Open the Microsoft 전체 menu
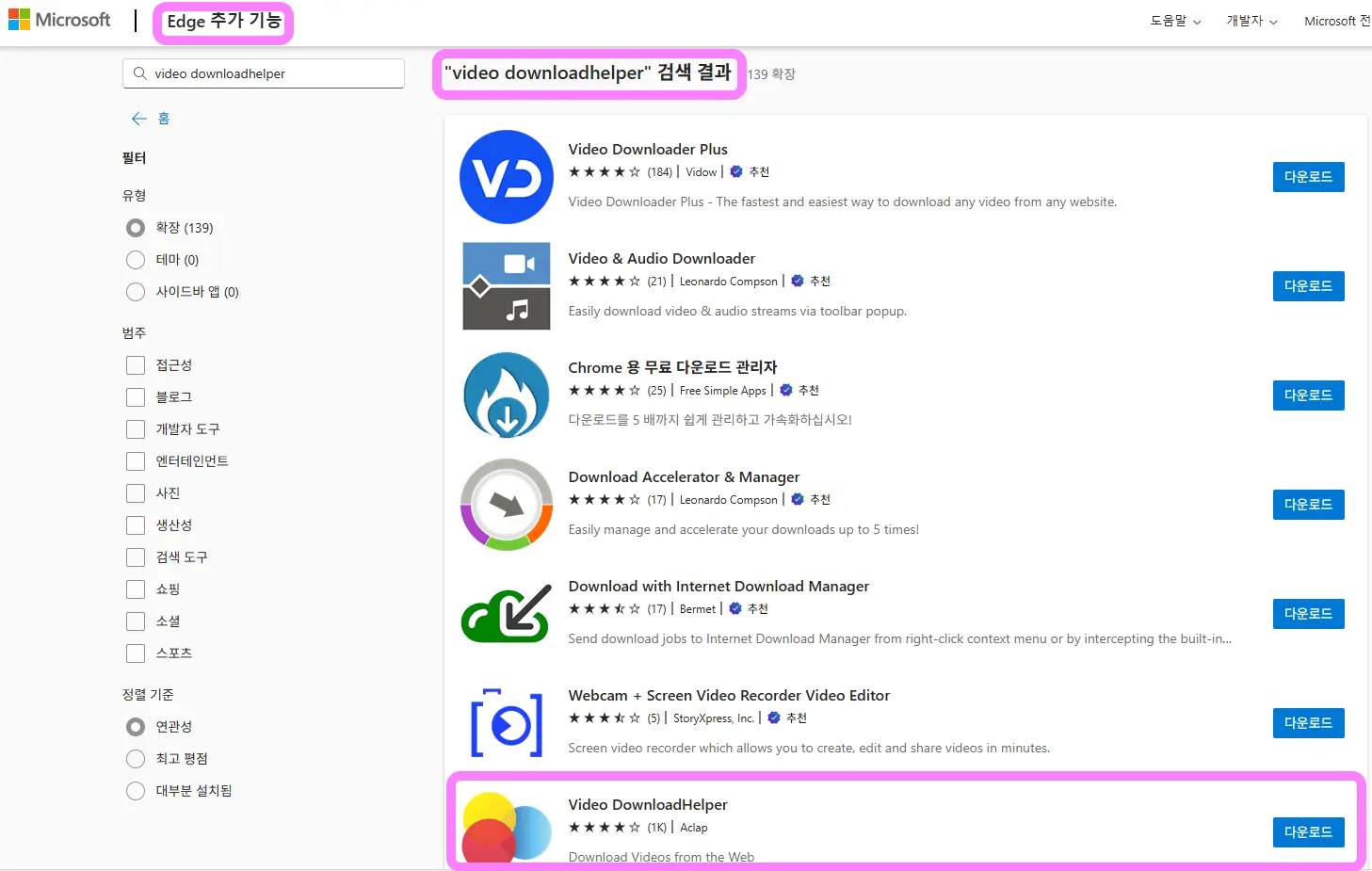This screenshot has height=871, width=1372. coord(1337,21)
